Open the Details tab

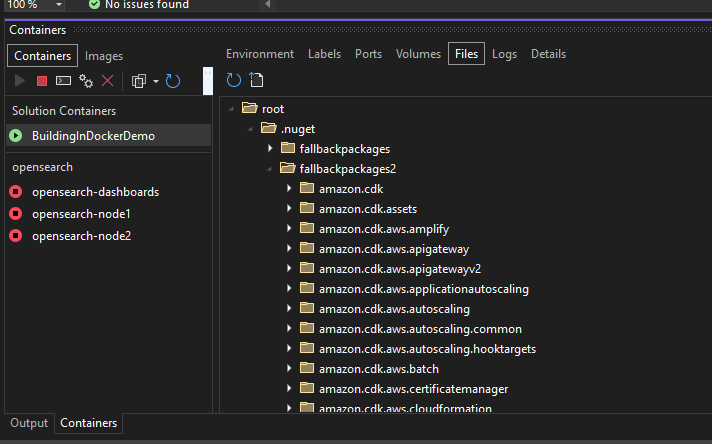pos(549,54)
